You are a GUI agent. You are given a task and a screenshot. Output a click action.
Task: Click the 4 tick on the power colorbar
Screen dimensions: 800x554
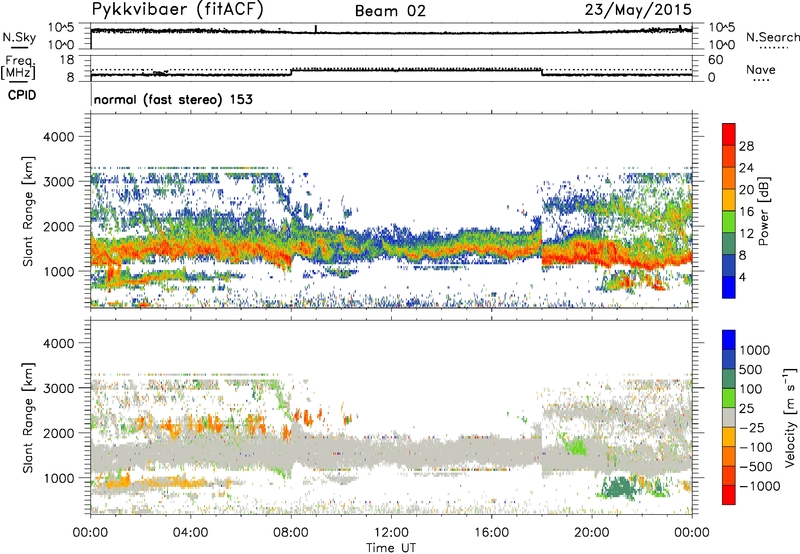743,278
